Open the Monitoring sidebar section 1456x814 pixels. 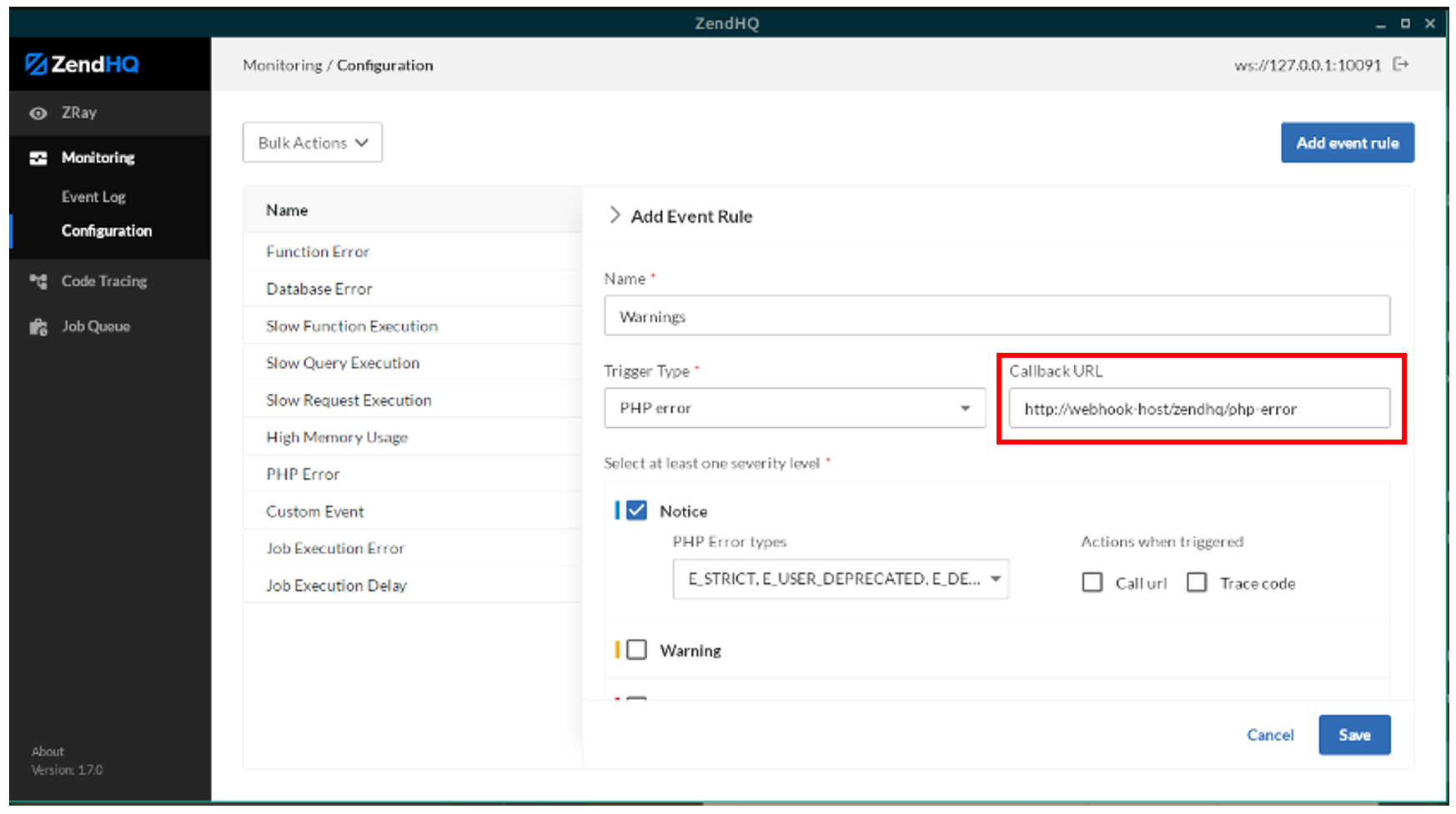point(98,158)
